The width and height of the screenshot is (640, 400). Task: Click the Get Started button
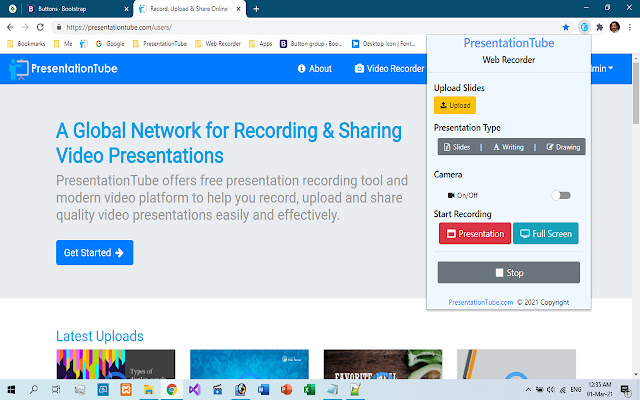click(94, 253)
